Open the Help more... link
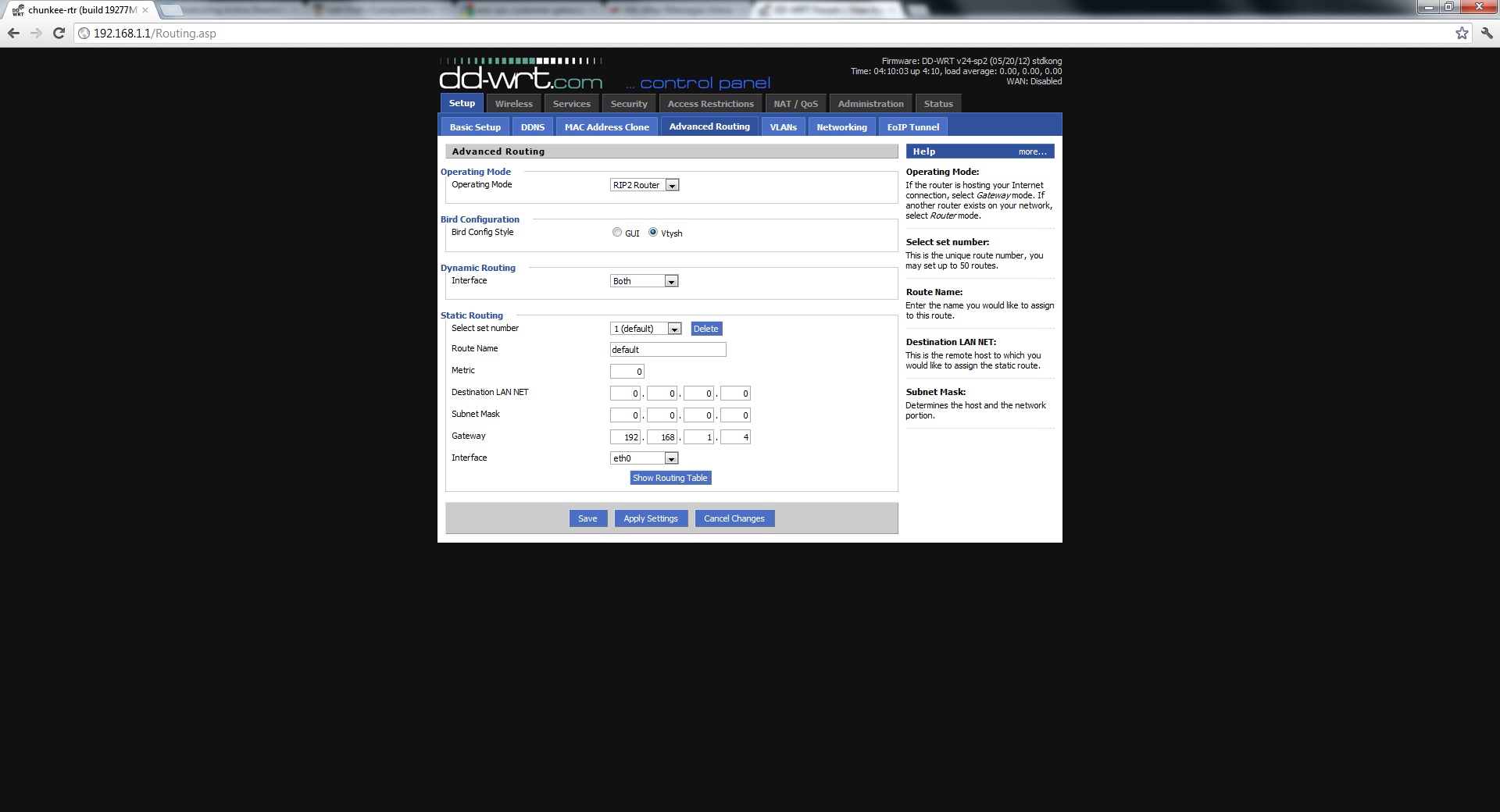Screen dimensions: 1500x812 [1032, 151]
